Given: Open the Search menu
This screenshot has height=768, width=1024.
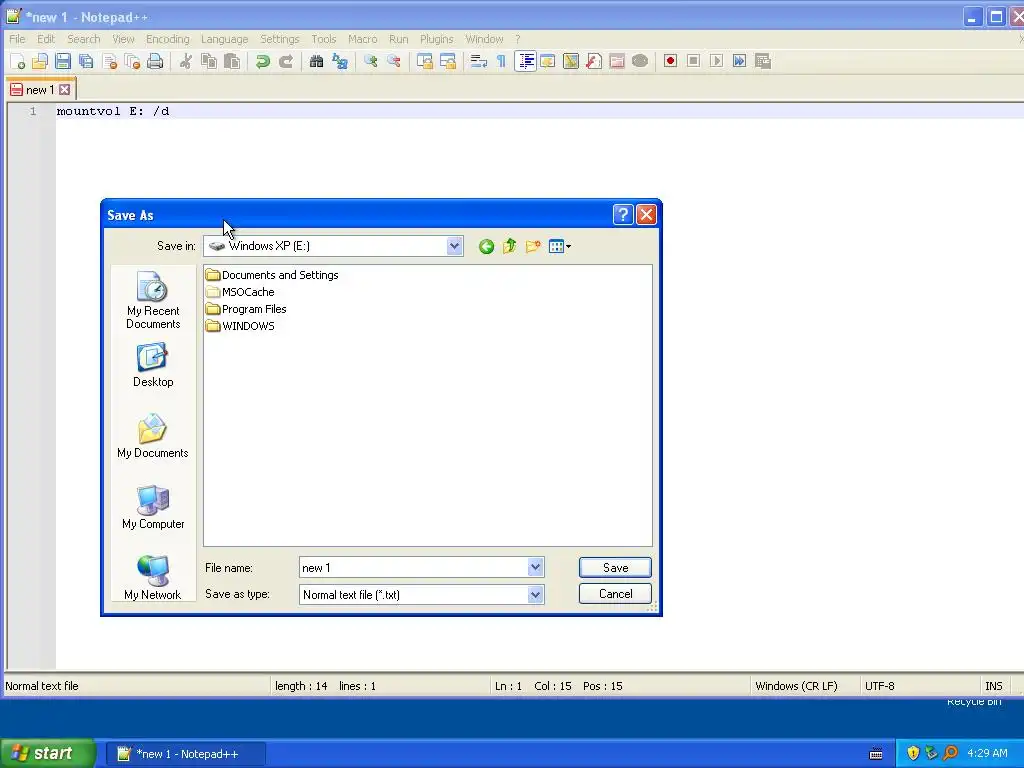Looking at the screenshot, I should point(84,39).
